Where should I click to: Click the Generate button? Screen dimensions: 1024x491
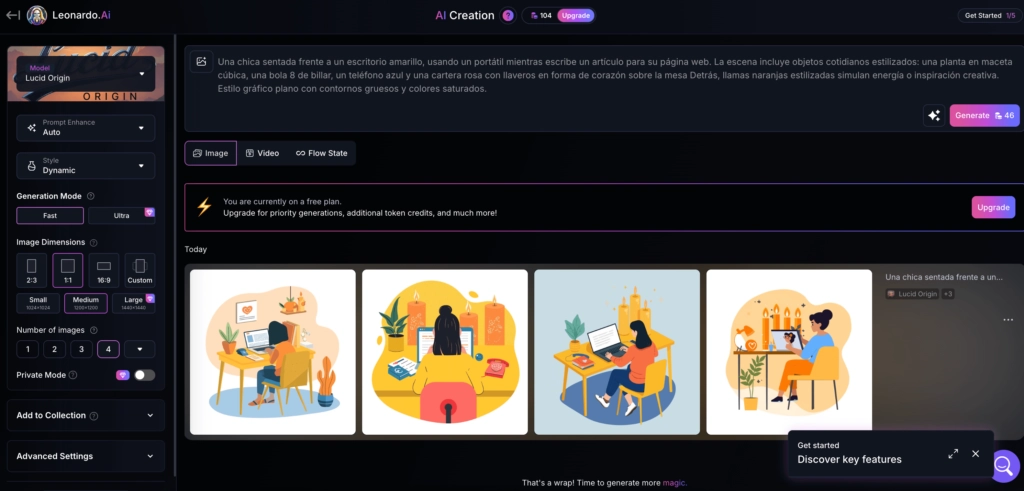[x=984, y=115]
